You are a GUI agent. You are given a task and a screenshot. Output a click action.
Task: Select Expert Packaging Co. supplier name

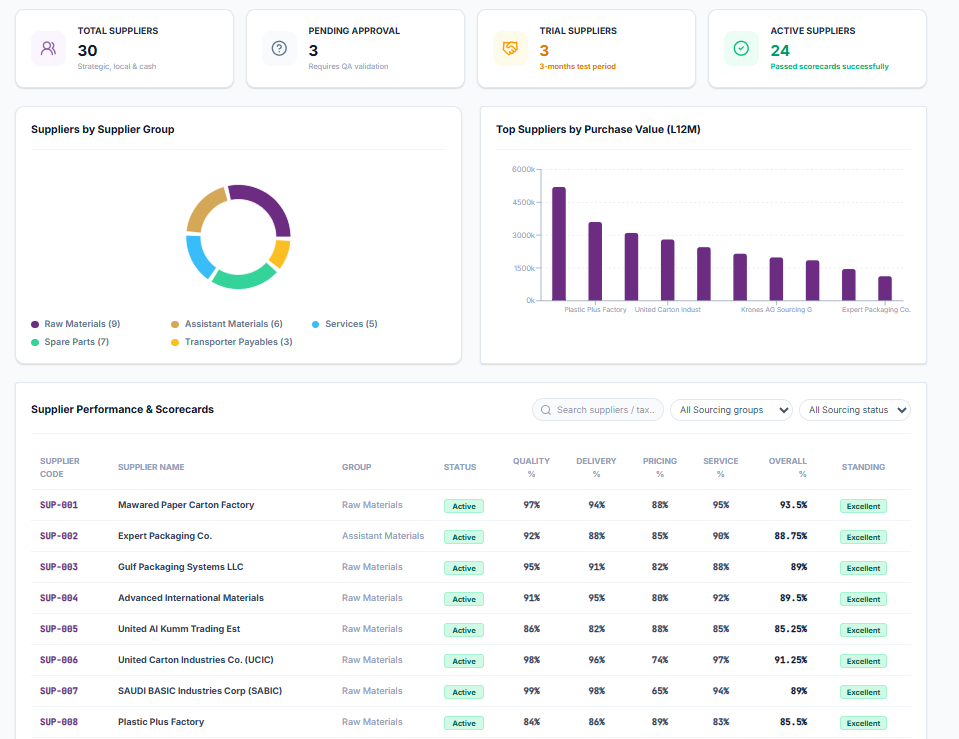click(165, 536)
